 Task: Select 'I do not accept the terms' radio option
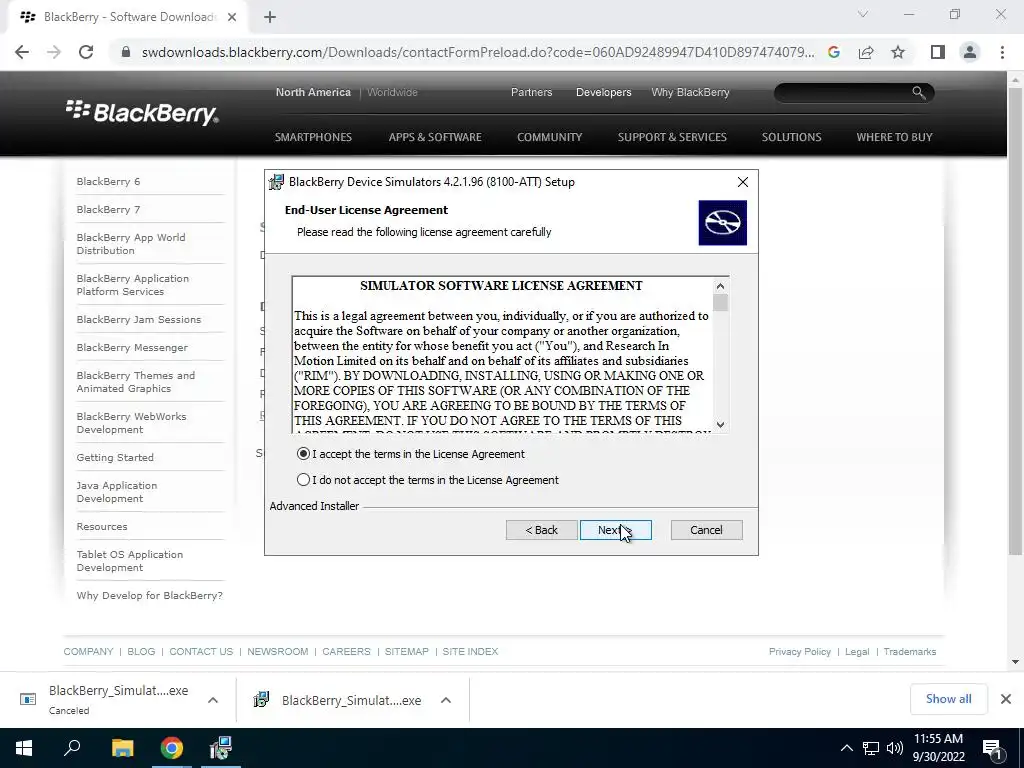click(x=303, y=480)
